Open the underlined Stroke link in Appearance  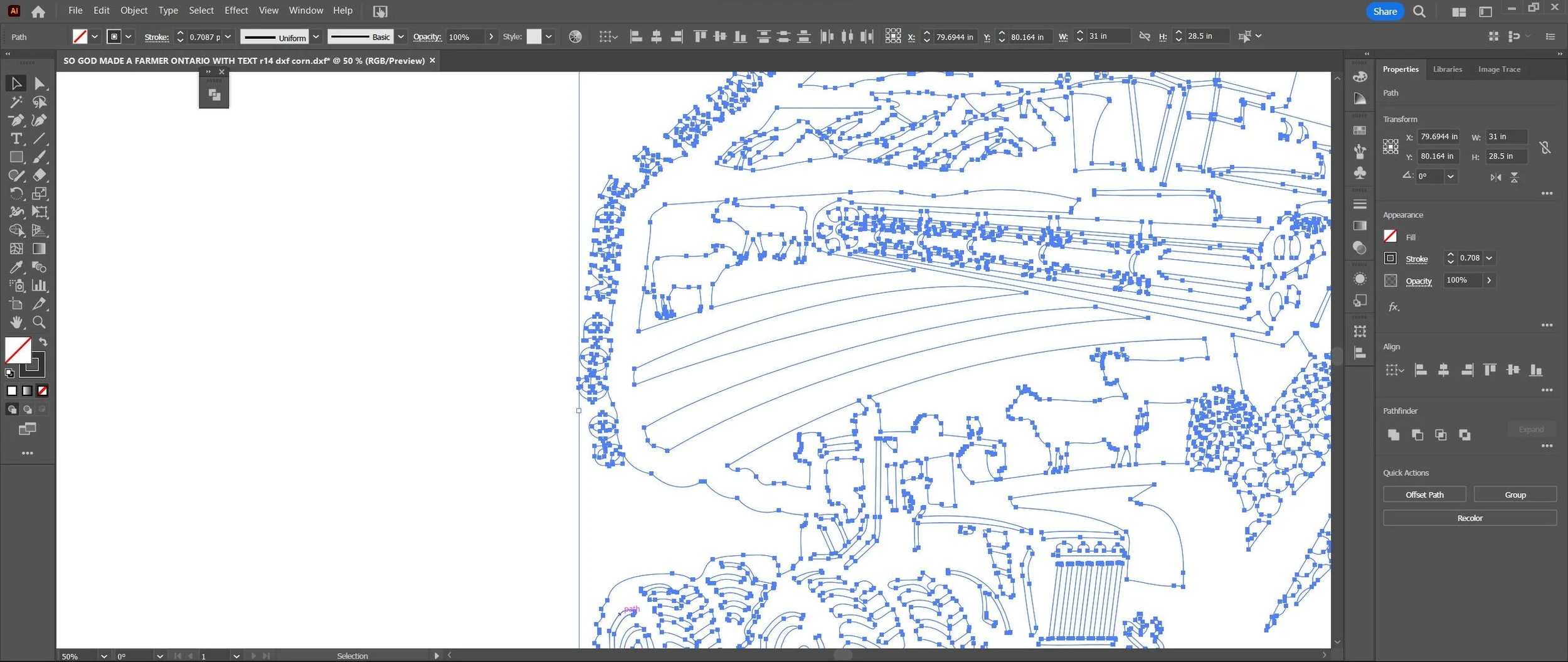click(1416, 259)
